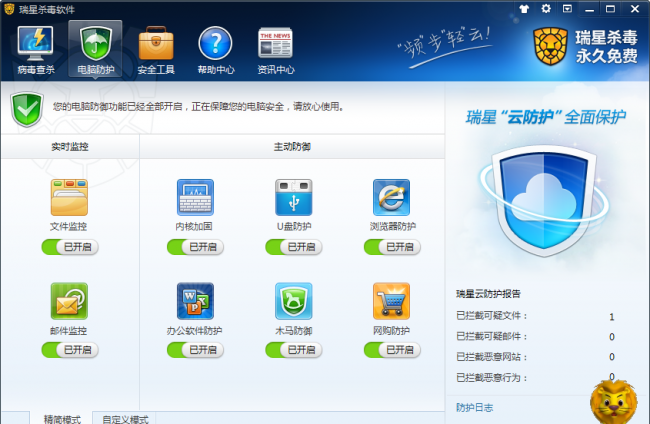Screen dimensions: 650x424
Task: Click the 文件监控 folder icon
Action: pos(69,197)
